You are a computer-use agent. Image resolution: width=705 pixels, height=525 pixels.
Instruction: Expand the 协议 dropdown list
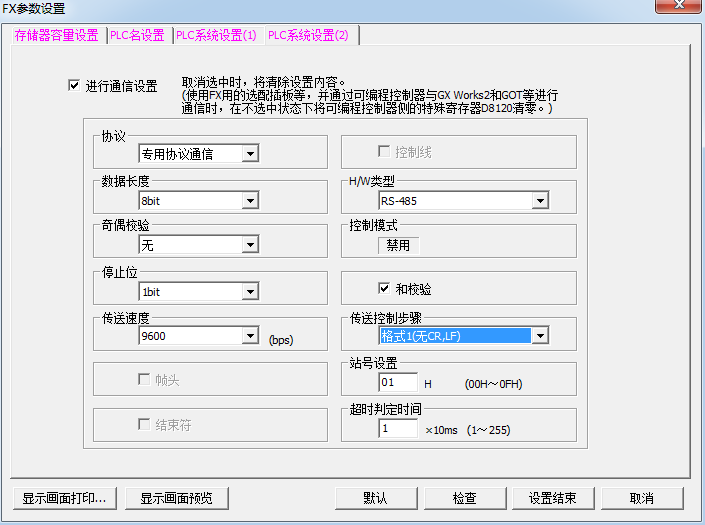(250, 154)
